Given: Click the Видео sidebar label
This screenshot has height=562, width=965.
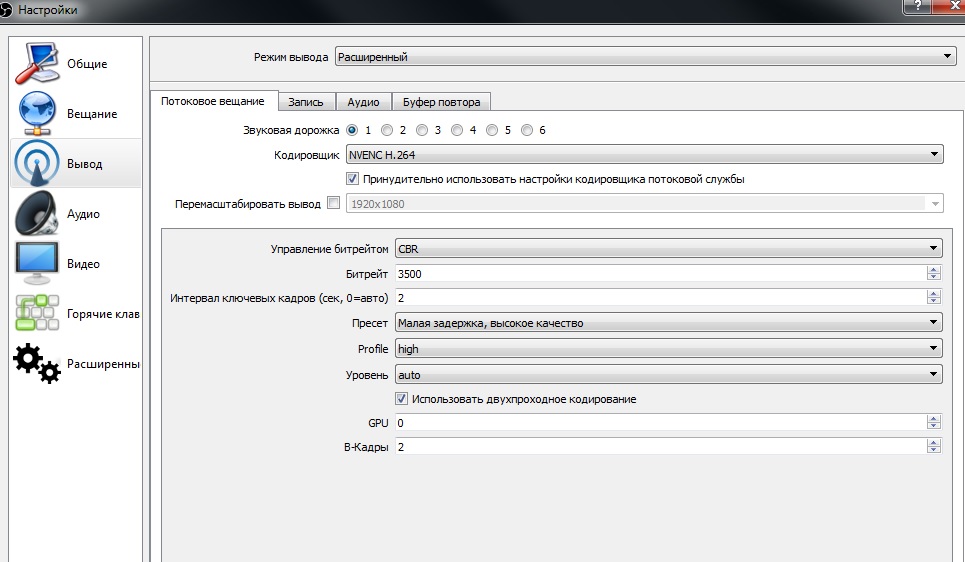Looking at the screenshot, I should (83, 263).
